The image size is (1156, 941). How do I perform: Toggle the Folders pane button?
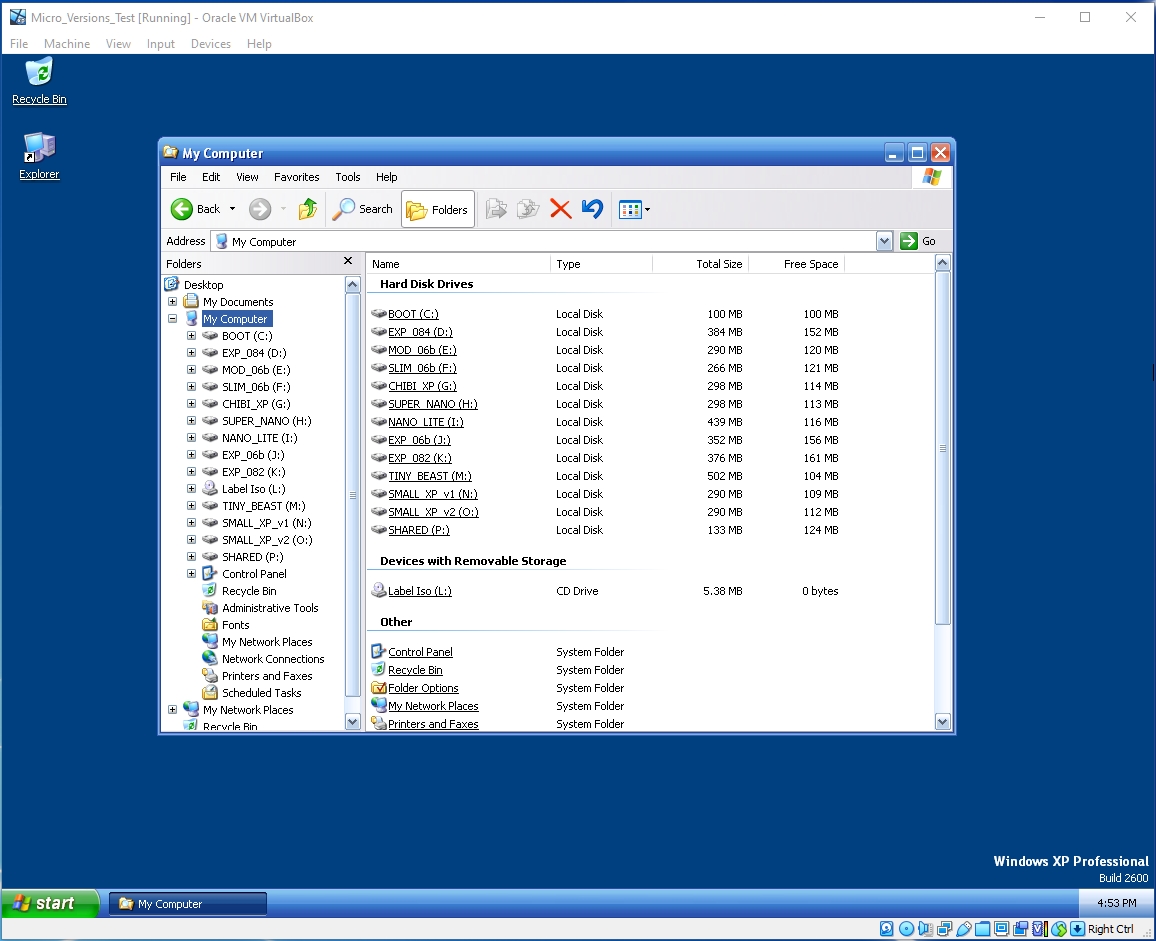(x=437, y=209)
